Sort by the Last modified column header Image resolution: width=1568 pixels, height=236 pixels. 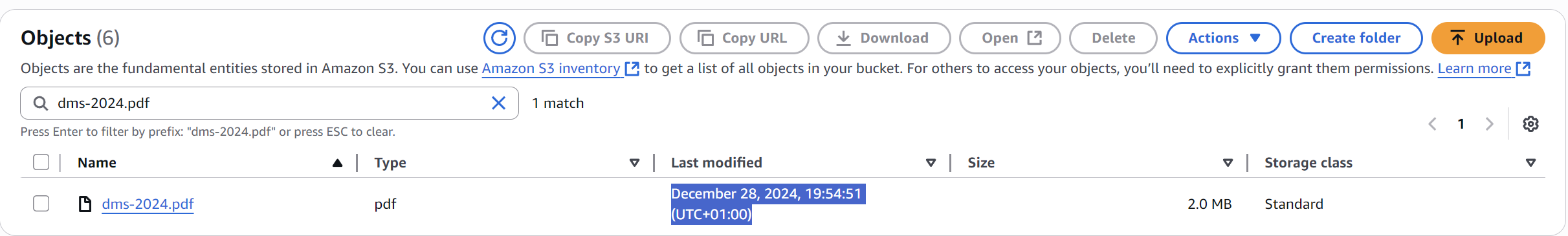point(716,163)
